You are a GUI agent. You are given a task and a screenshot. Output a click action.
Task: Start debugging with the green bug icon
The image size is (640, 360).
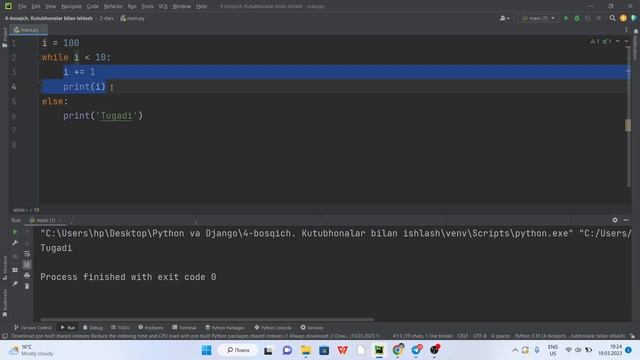tap(577, 18)
